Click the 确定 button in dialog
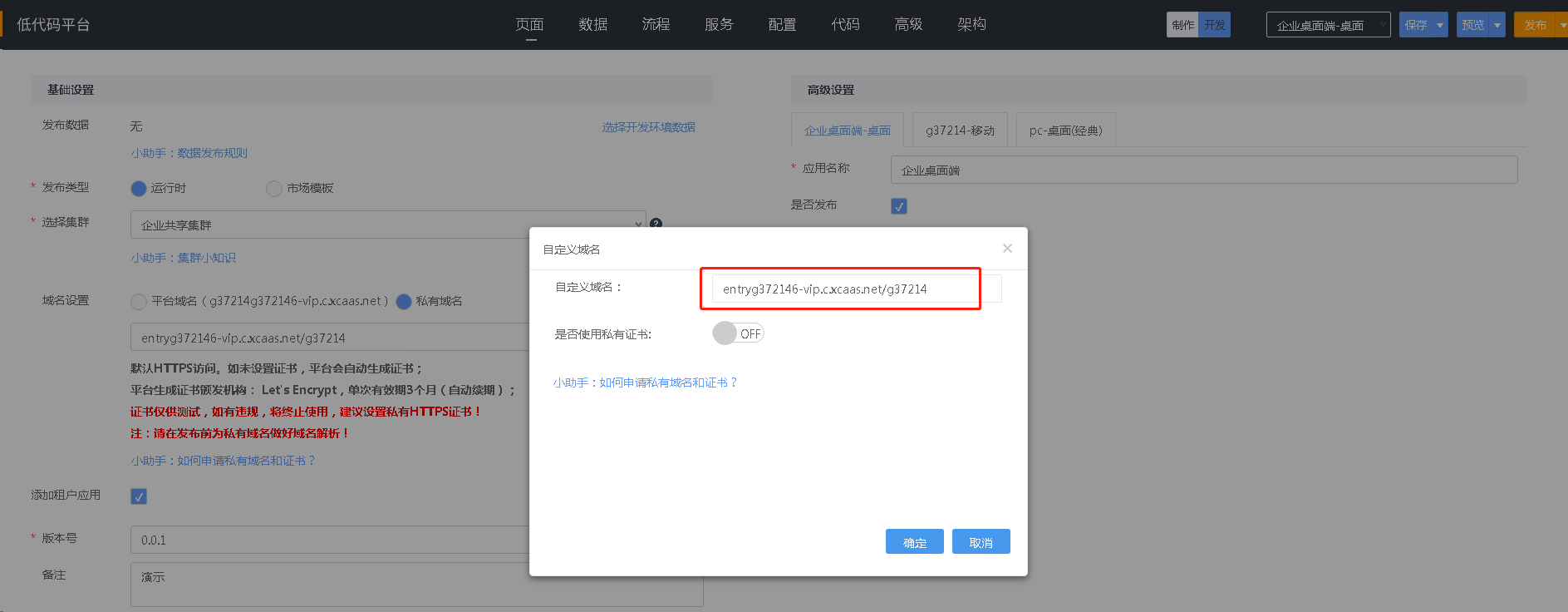Screen dimensions: 1568x612 click(914, 542)
